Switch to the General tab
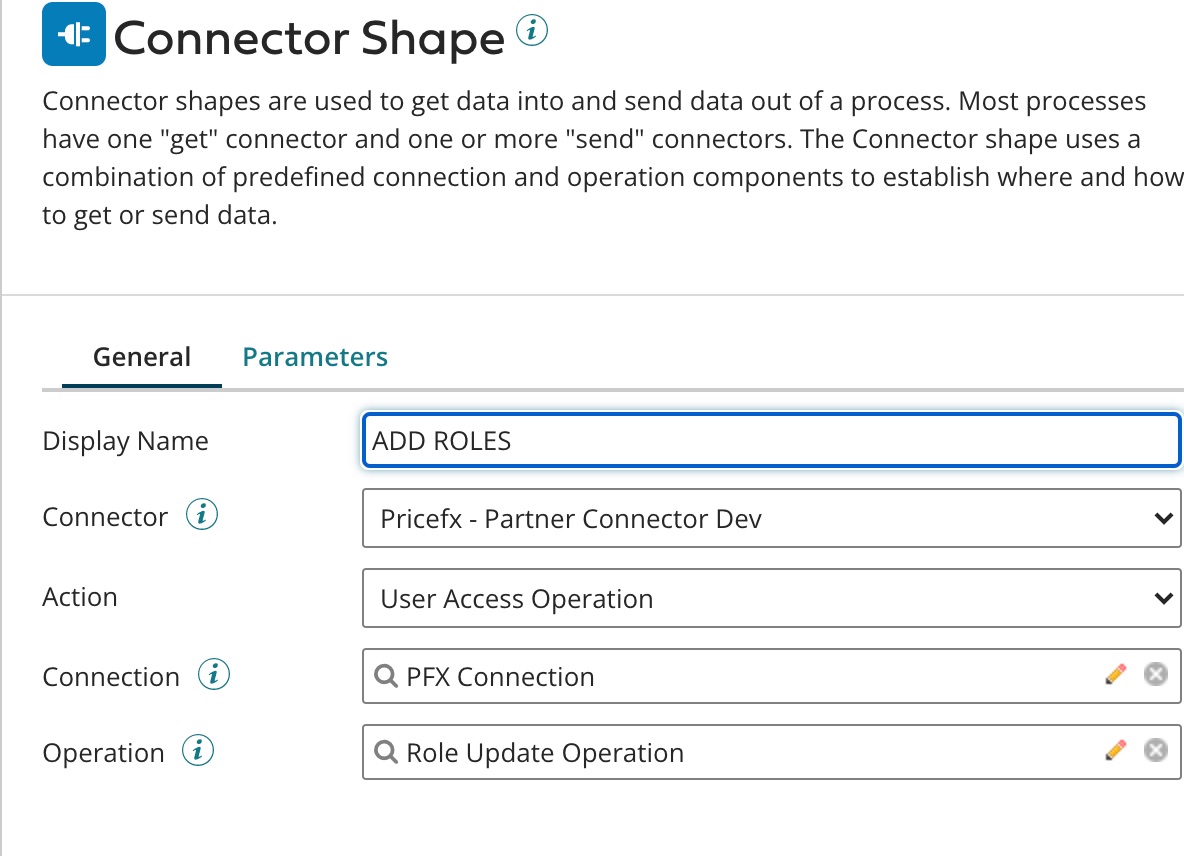The width and height of the screenshot is (1184, 856). click(142, 357)
